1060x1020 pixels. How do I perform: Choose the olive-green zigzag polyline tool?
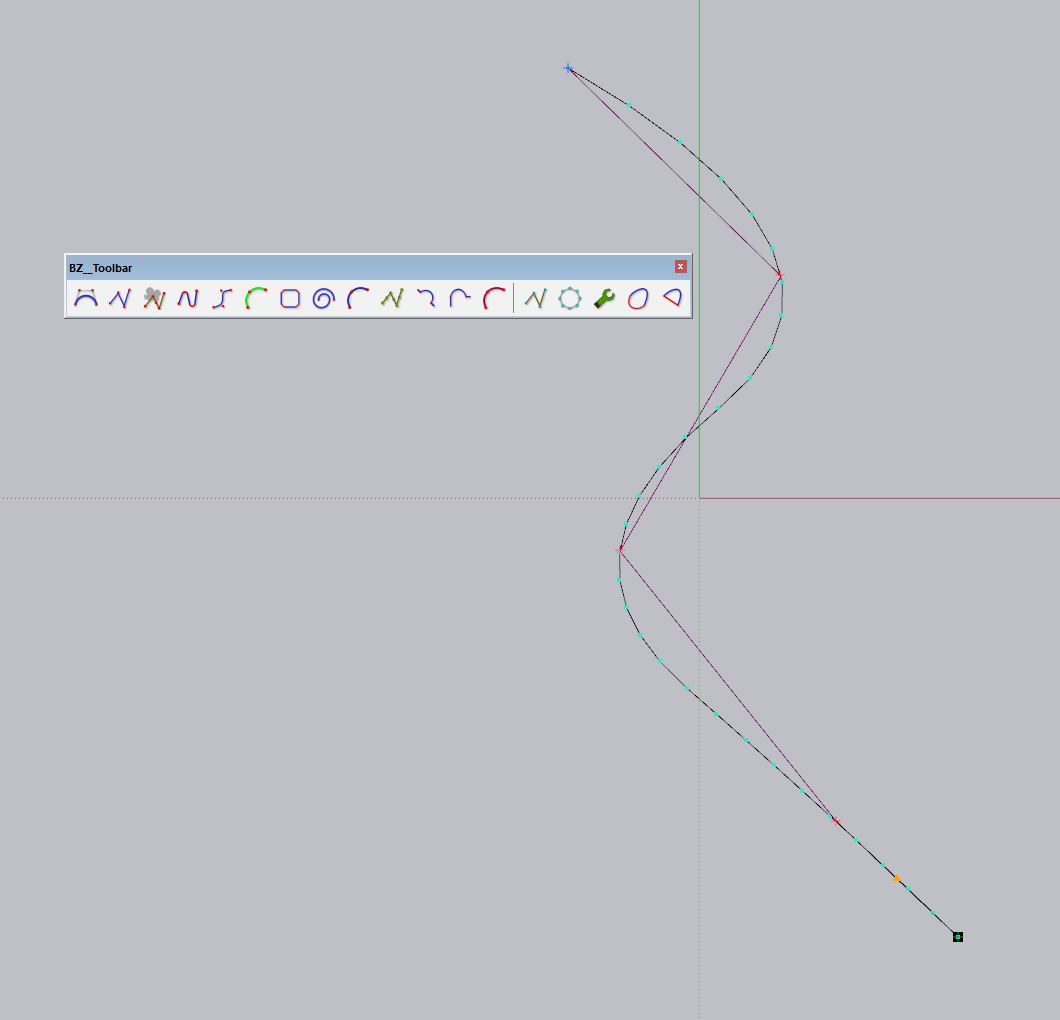392,298
